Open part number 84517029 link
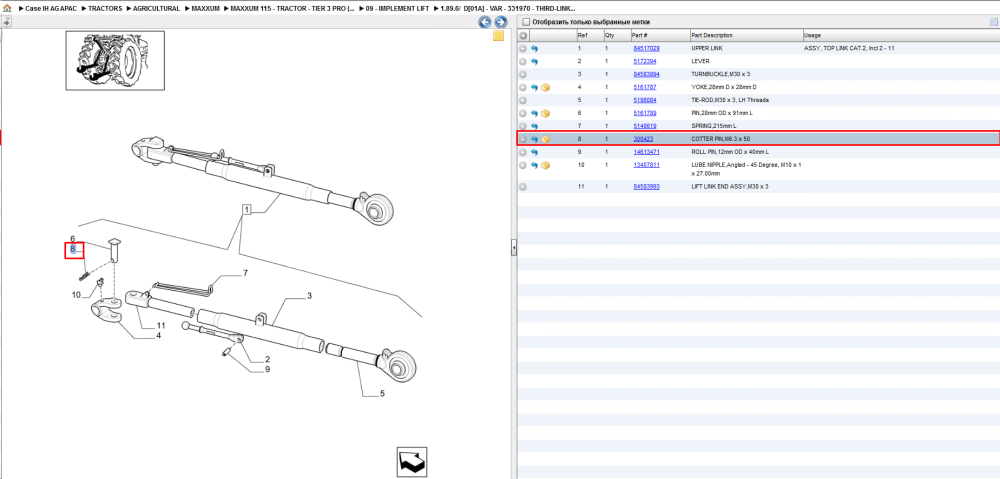The image size is (1000, 479). point(646,48)
